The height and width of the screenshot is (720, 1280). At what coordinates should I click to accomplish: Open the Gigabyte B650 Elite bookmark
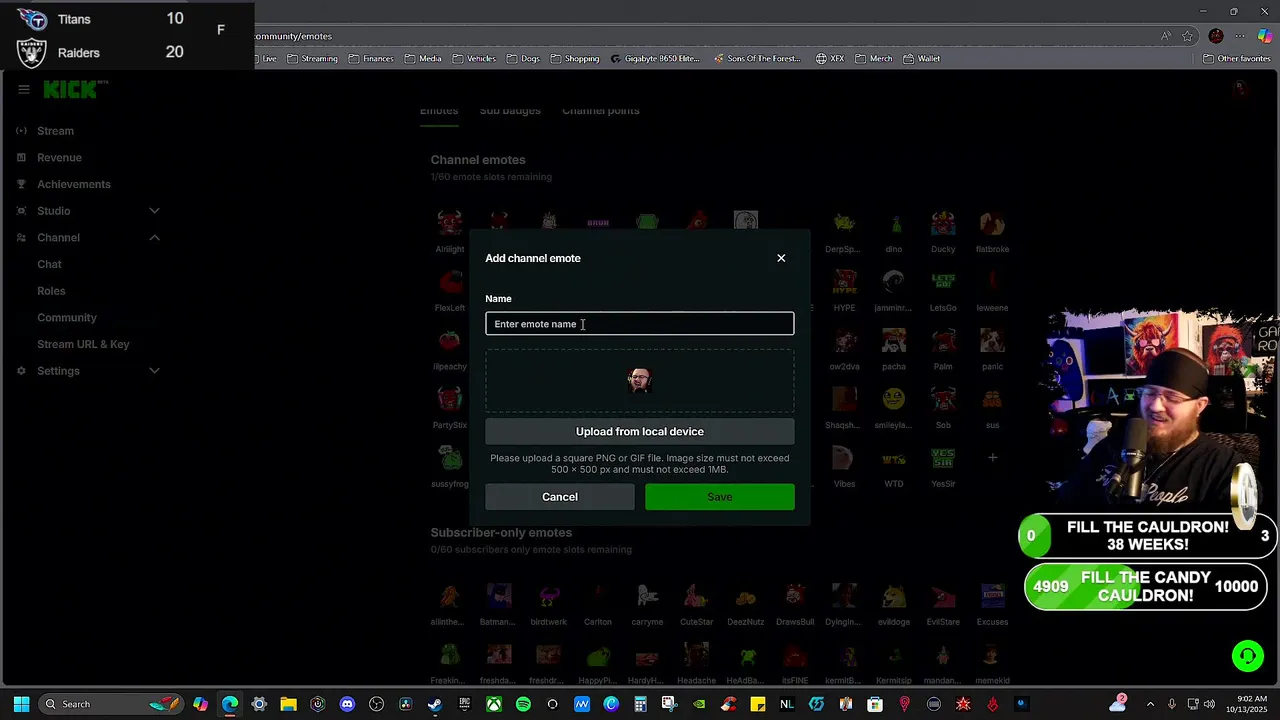coord(655,58)
